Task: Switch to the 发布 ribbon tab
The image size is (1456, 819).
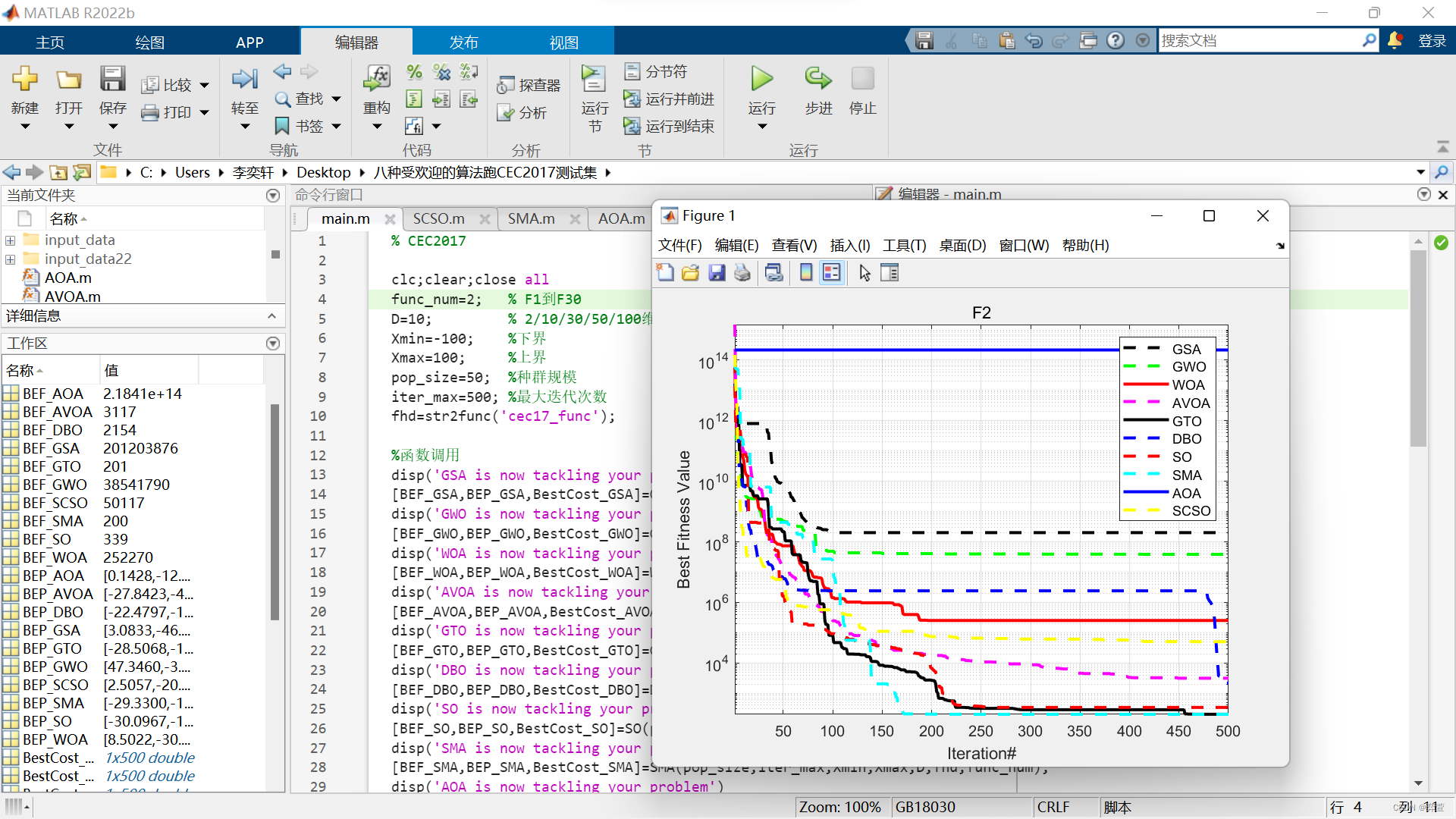Action: point(463,42)
